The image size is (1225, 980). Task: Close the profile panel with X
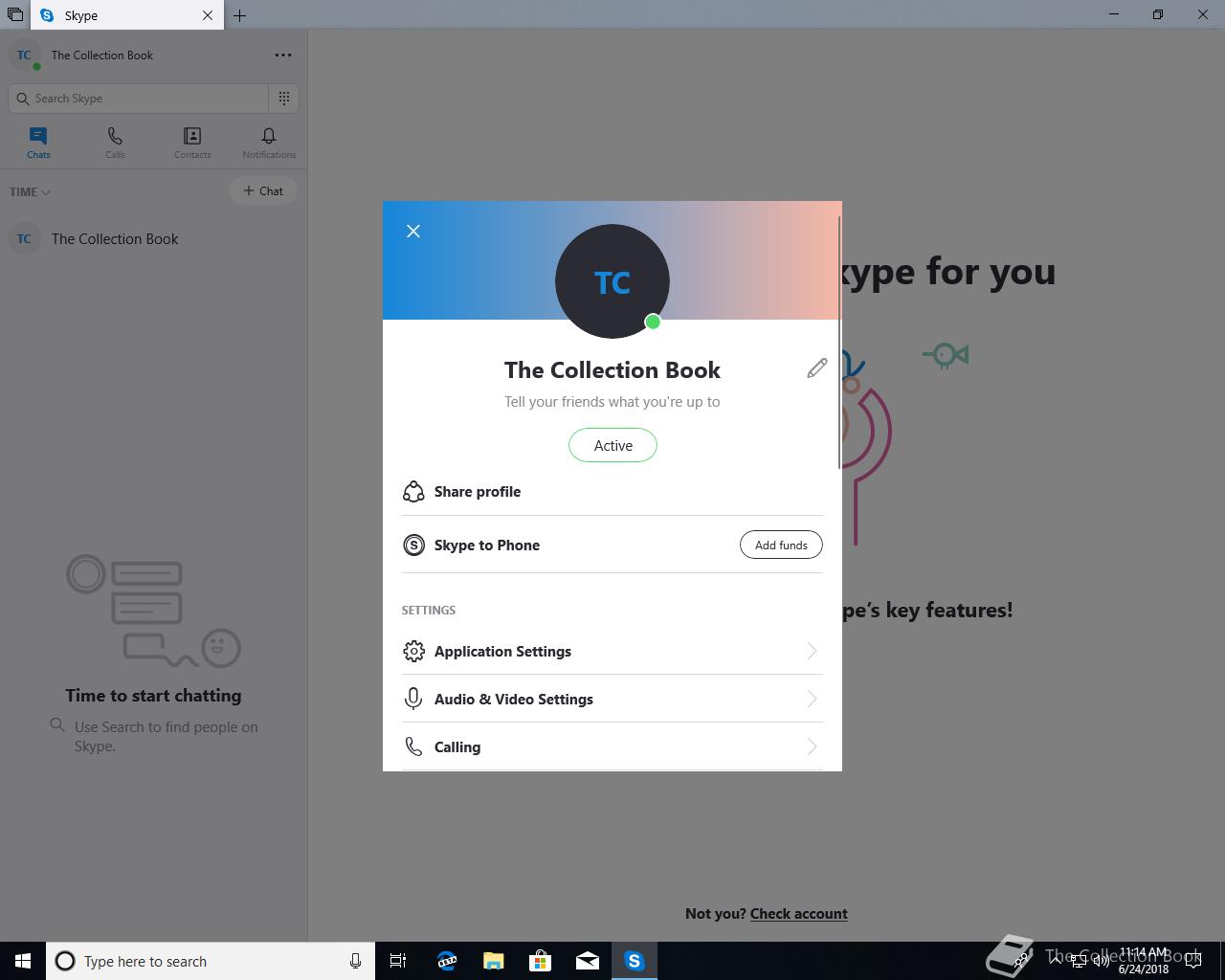click(413, 231)
